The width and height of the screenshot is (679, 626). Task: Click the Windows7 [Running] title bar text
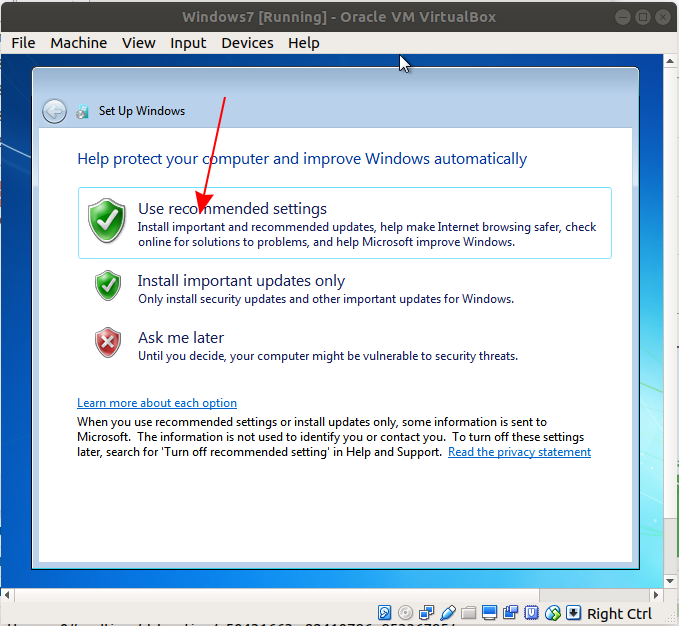pos(339,17)
